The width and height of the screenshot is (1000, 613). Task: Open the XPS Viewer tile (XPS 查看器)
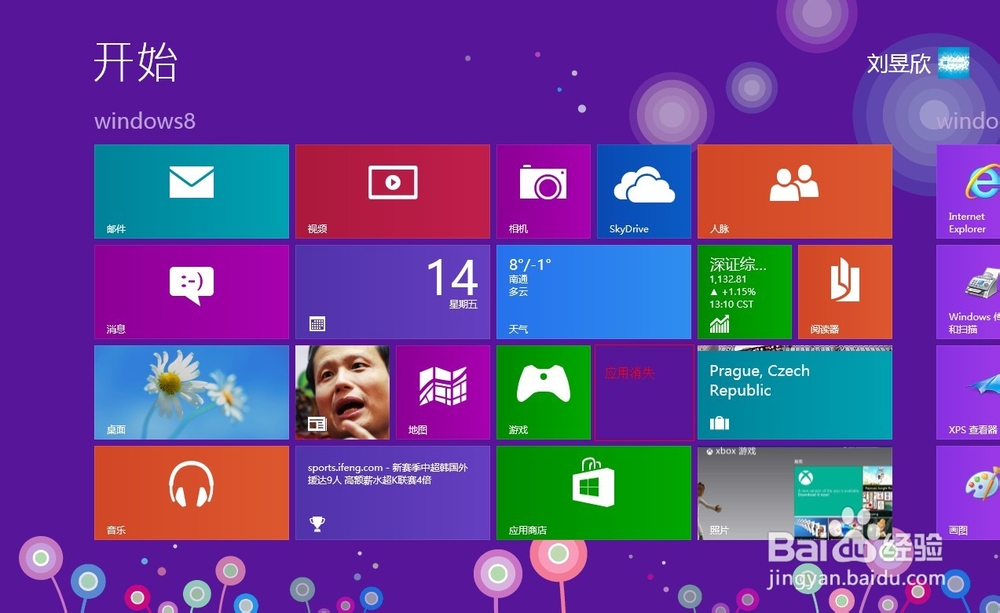click(x=968, y=392)
